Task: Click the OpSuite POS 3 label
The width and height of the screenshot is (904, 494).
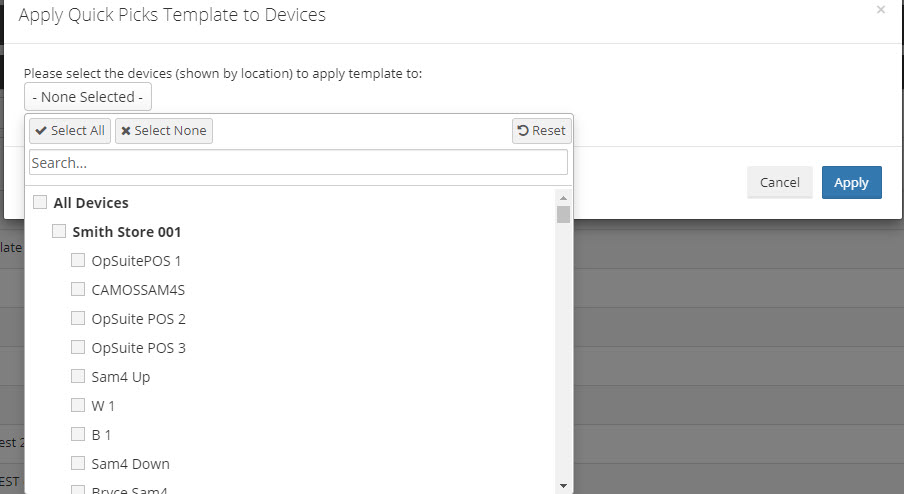Action: point(138,348)
